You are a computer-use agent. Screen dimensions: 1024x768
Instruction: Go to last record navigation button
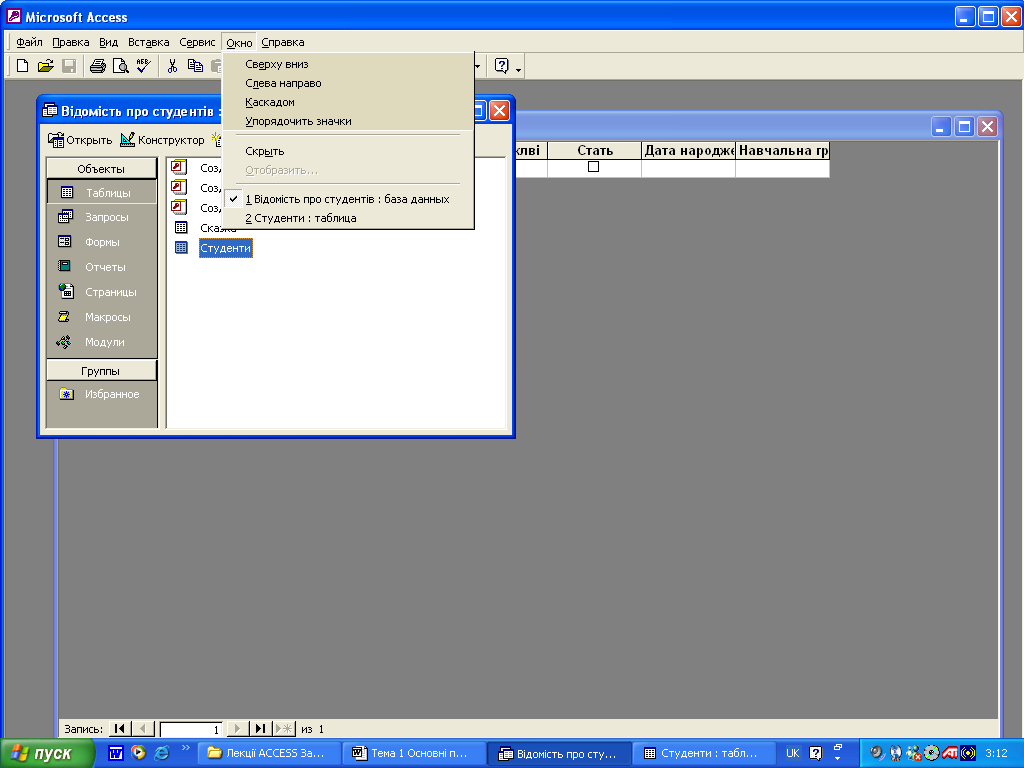(x=260, y=728)
